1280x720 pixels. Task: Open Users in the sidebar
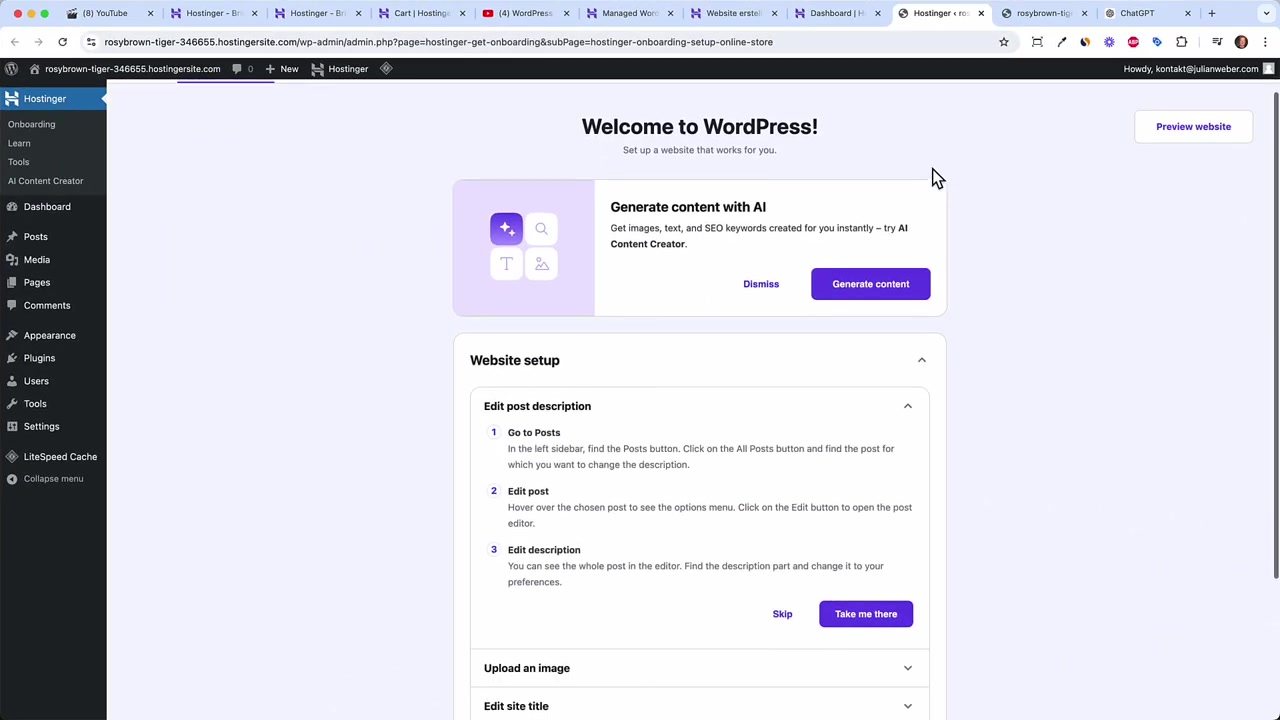36,381
